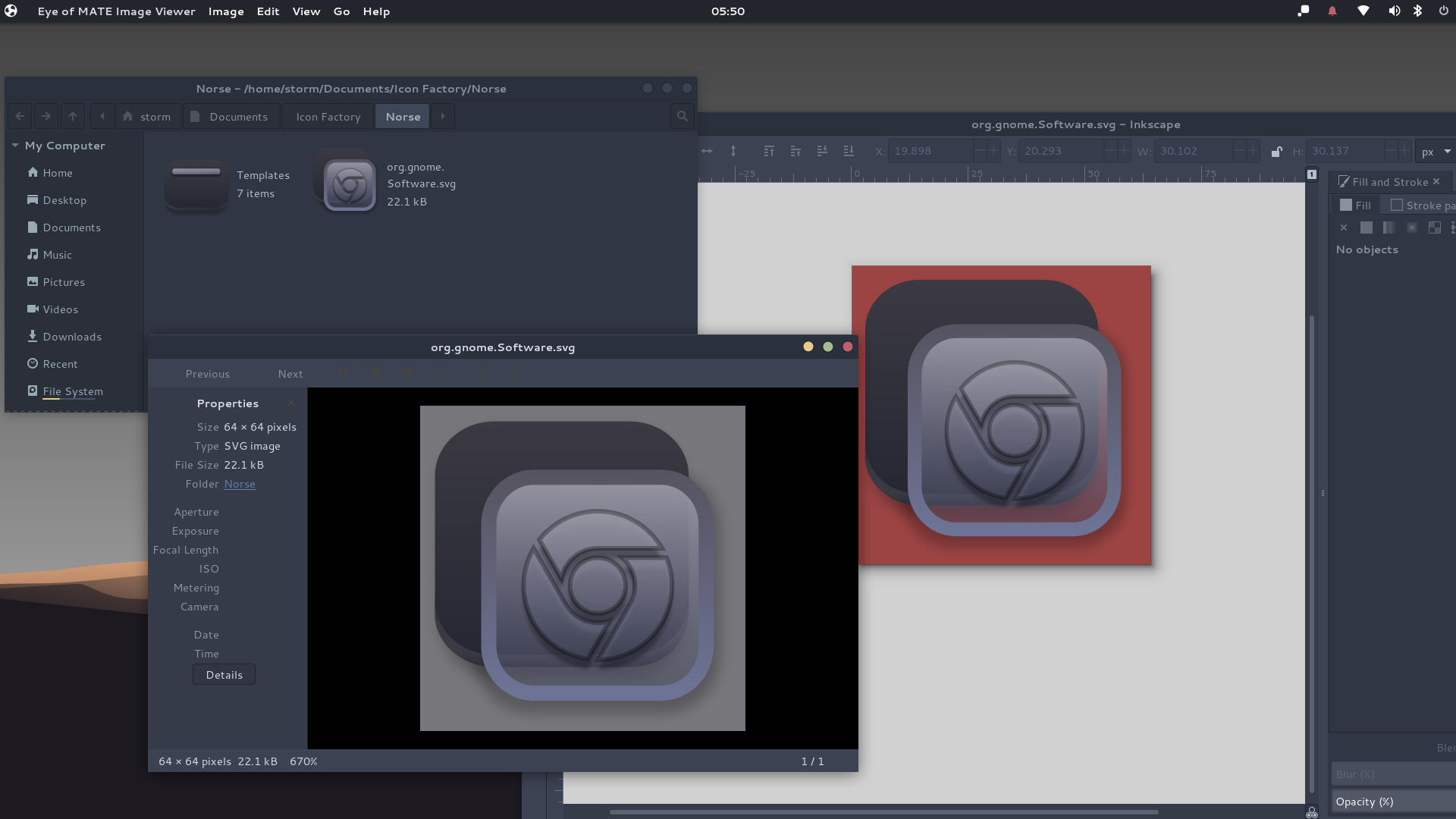Lower selection to bottom in Inkscape

[x=849, y=151]
